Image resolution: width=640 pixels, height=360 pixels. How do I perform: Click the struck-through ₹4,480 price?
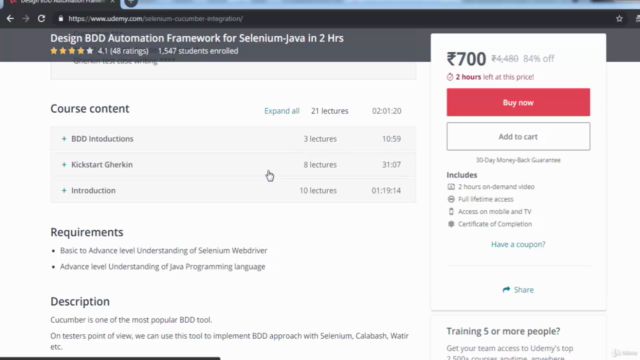505,59
